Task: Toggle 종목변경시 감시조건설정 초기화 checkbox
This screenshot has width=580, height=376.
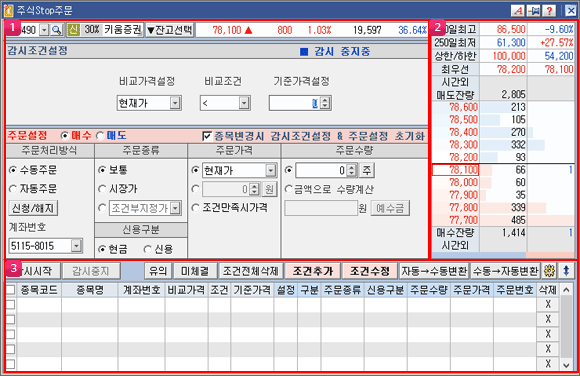Action: pyautogui.click(x=207, y=136)
